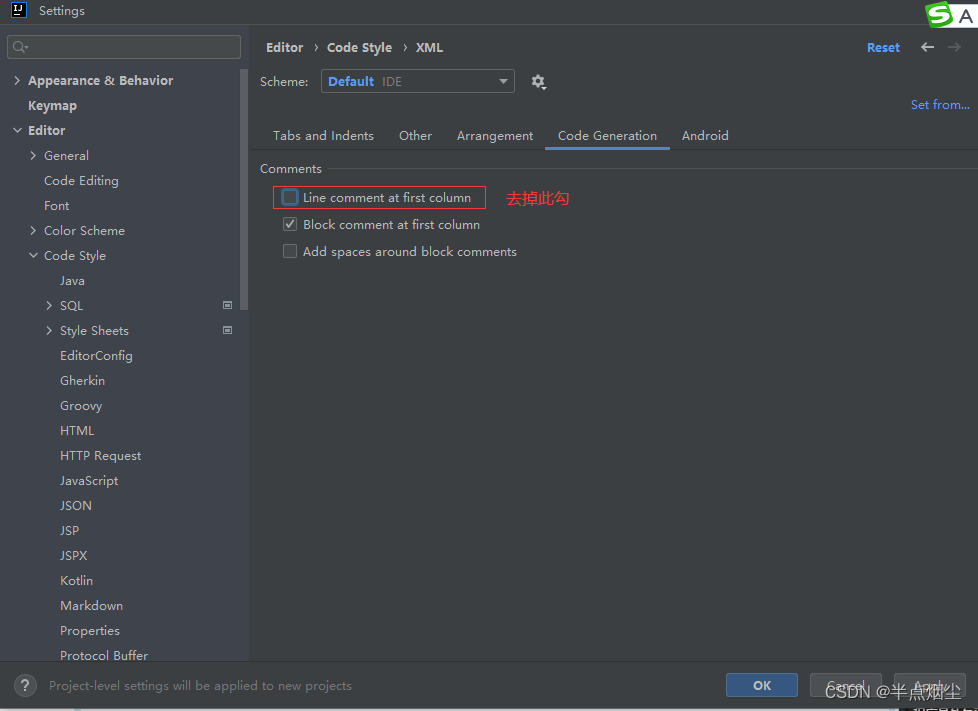This screenshot has width=978, height=711.
Task: Select Keymap in settings tree
Action: pyautogui.click(x=52, y=105)
